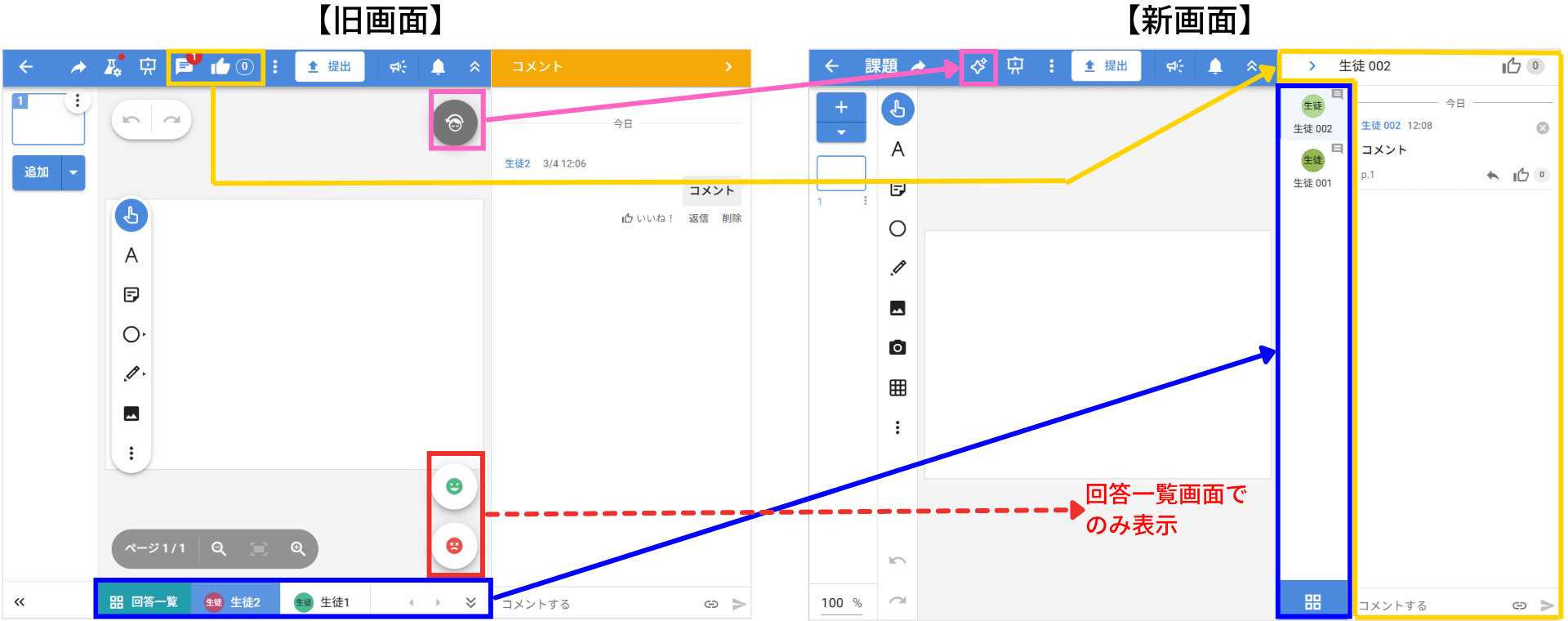Select the camera tool in the new screen toolbar

point(898,347)
